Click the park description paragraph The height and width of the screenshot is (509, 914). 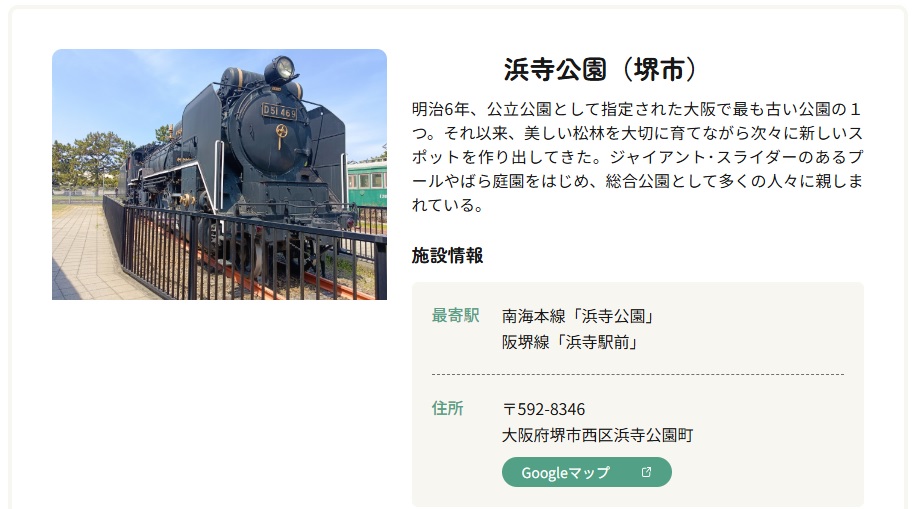click(637, 157)
